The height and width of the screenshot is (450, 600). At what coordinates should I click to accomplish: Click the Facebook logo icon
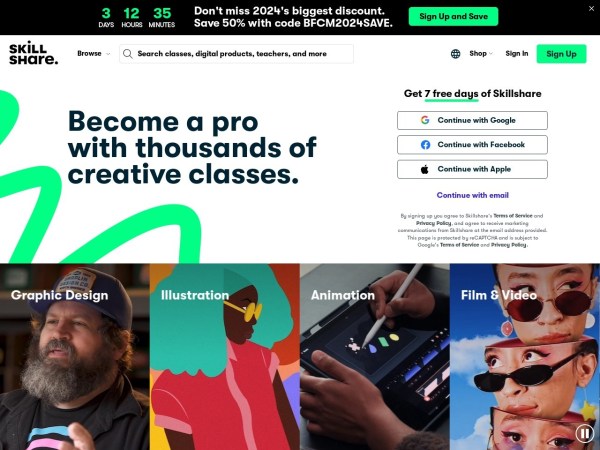pos(425,145)
